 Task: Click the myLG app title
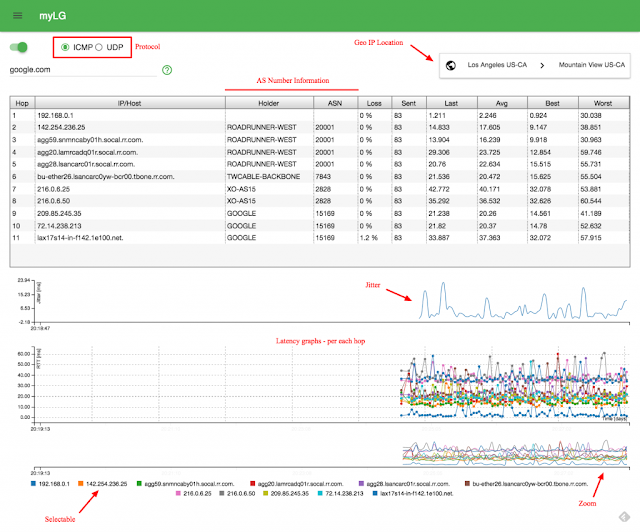(x=53, y=16)
